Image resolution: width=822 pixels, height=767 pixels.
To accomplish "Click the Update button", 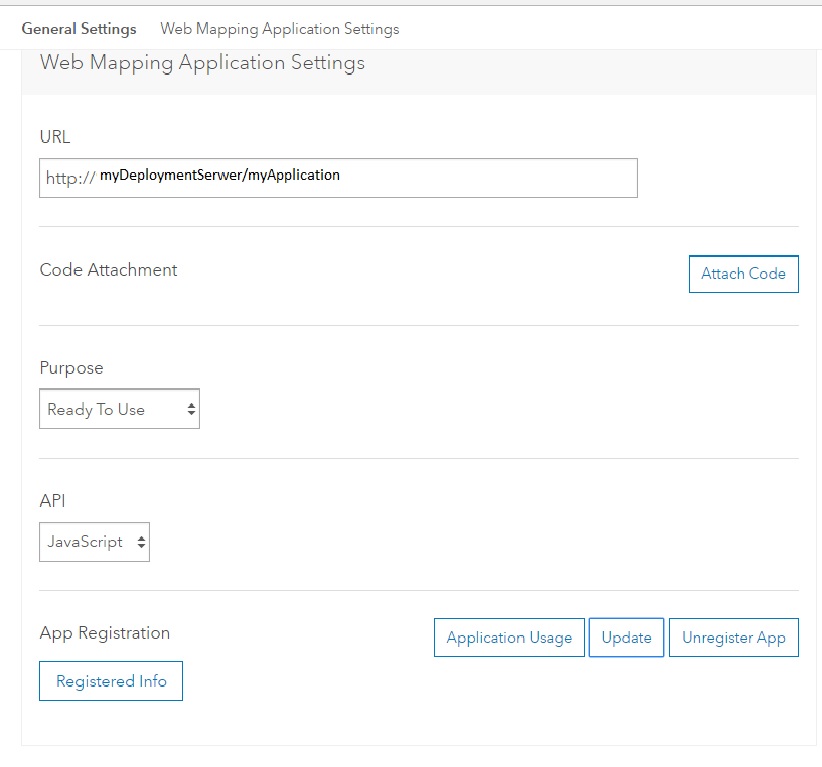I will tap(627, 638).
